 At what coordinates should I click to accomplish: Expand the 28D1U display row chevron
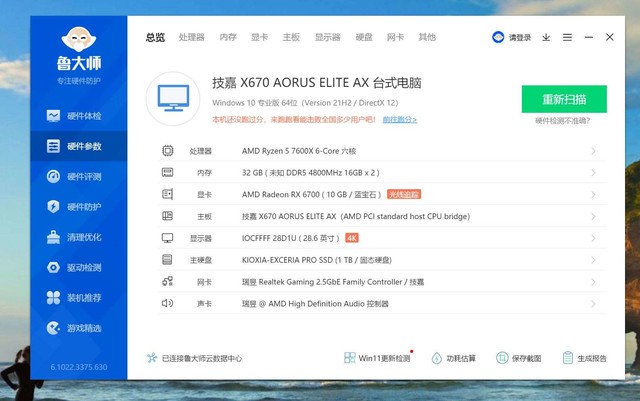tap(593, 238)
